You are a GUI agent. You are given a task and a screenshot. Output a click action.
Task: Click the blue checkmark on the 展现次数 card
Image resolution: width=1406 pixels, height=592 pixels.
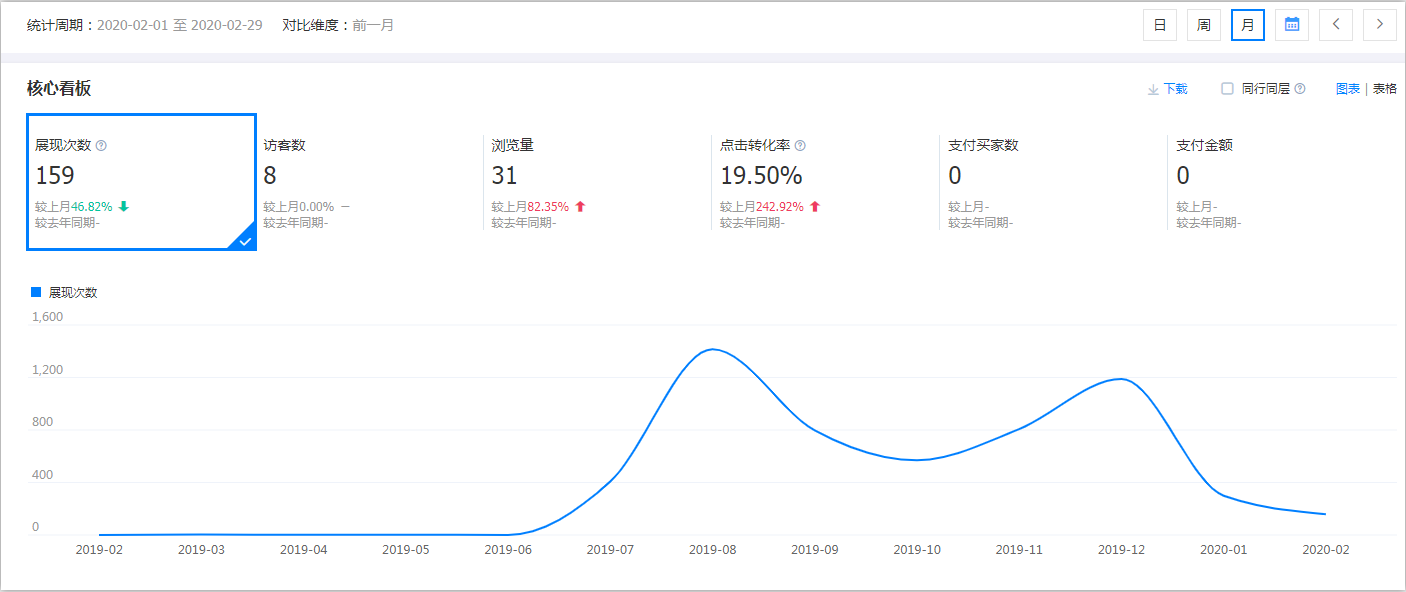coord(243,241)
